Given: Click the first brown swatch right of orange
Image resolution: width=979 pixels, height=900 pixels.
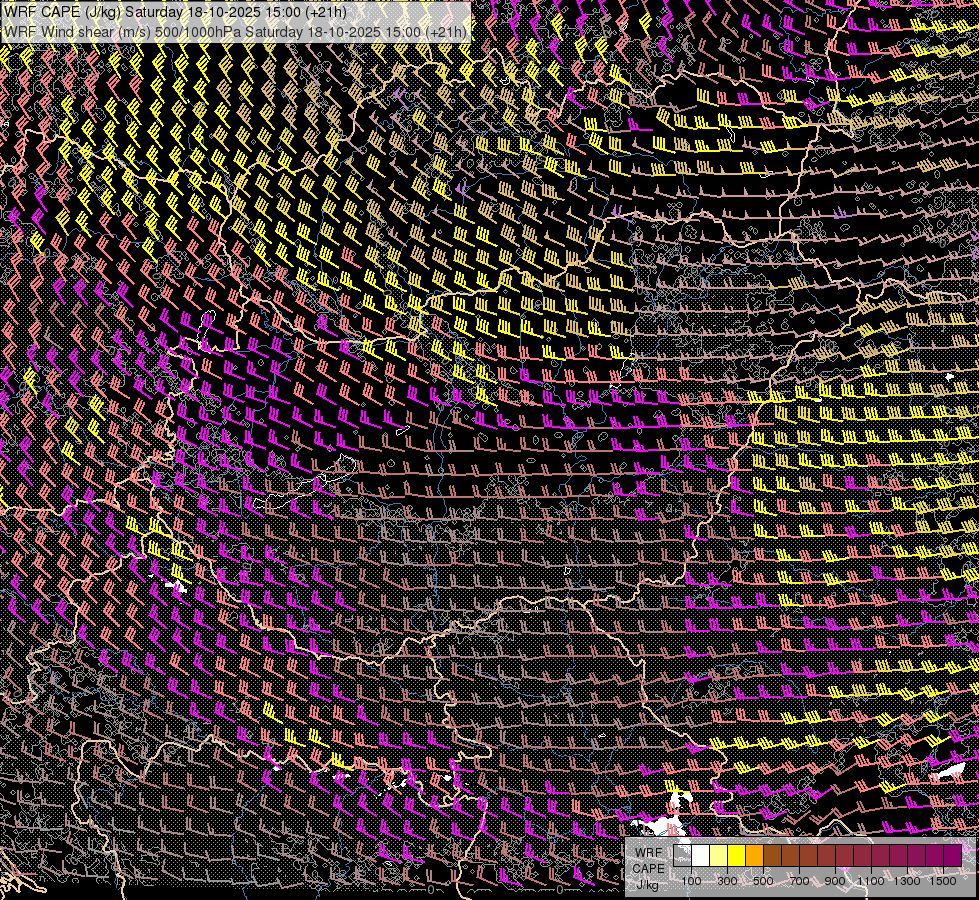Looking at the screenshot, I should pos(772,856).
